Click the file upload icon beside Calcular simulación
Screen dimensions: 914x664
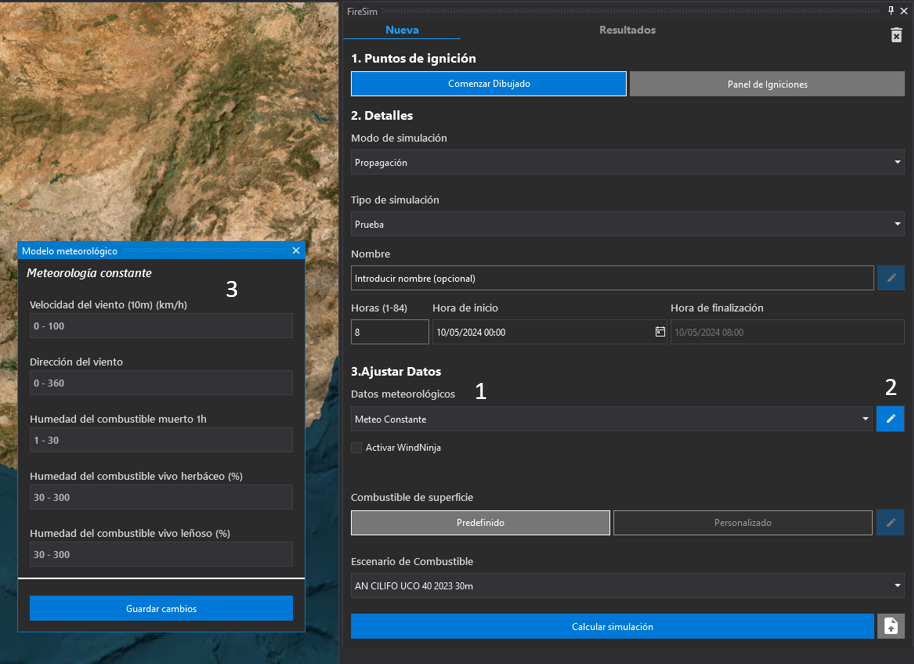890,626
